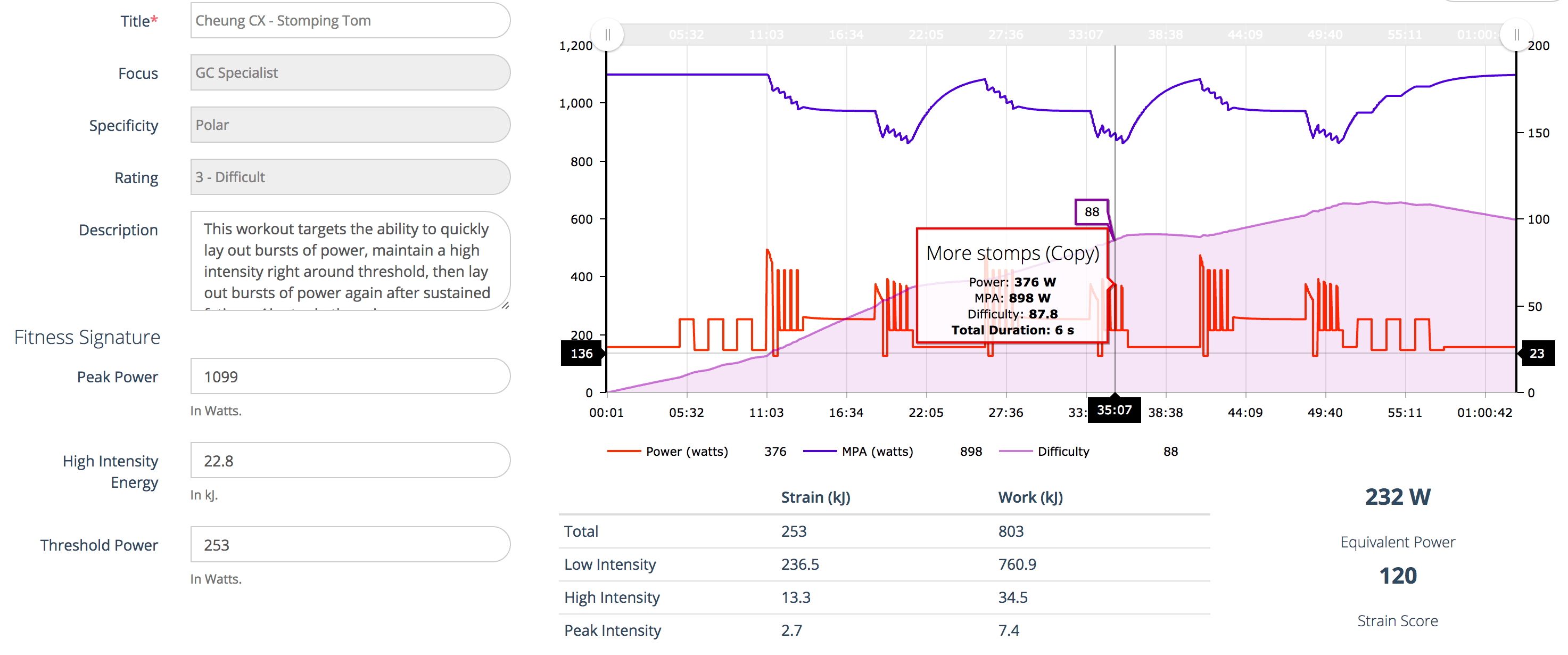Click the High Intensity row in table

[x=612, y=598]
